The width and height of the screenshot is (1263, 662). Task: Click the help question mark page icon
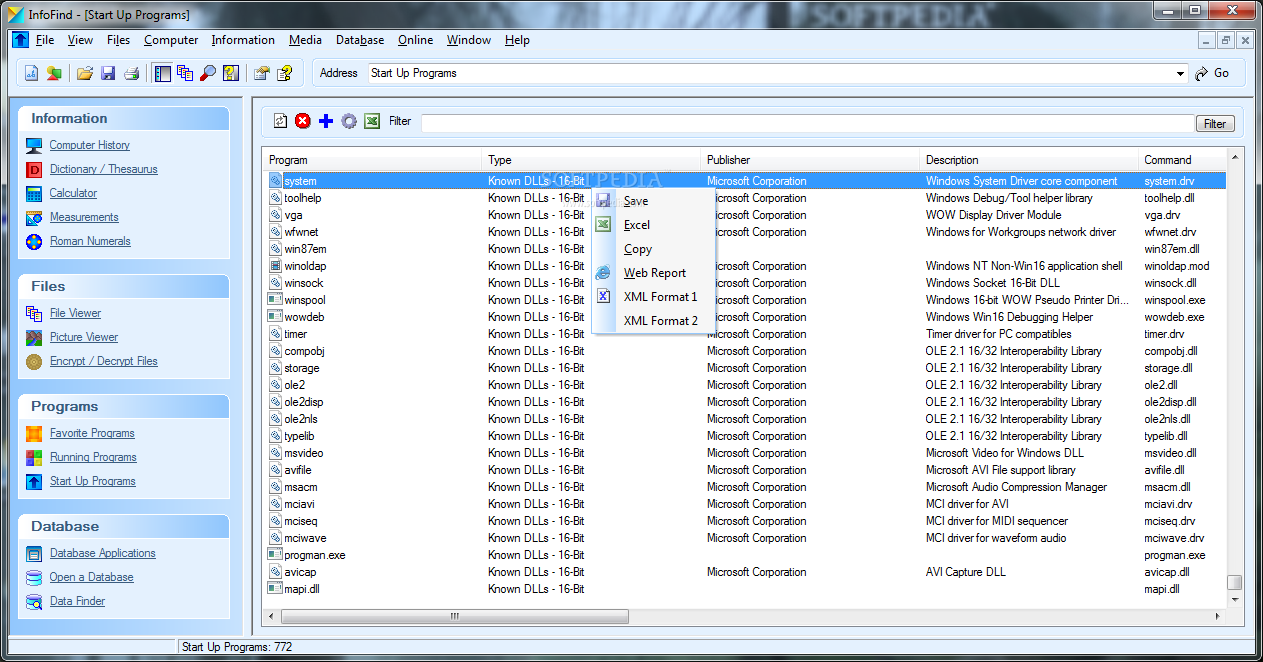(x=285, y=73)
